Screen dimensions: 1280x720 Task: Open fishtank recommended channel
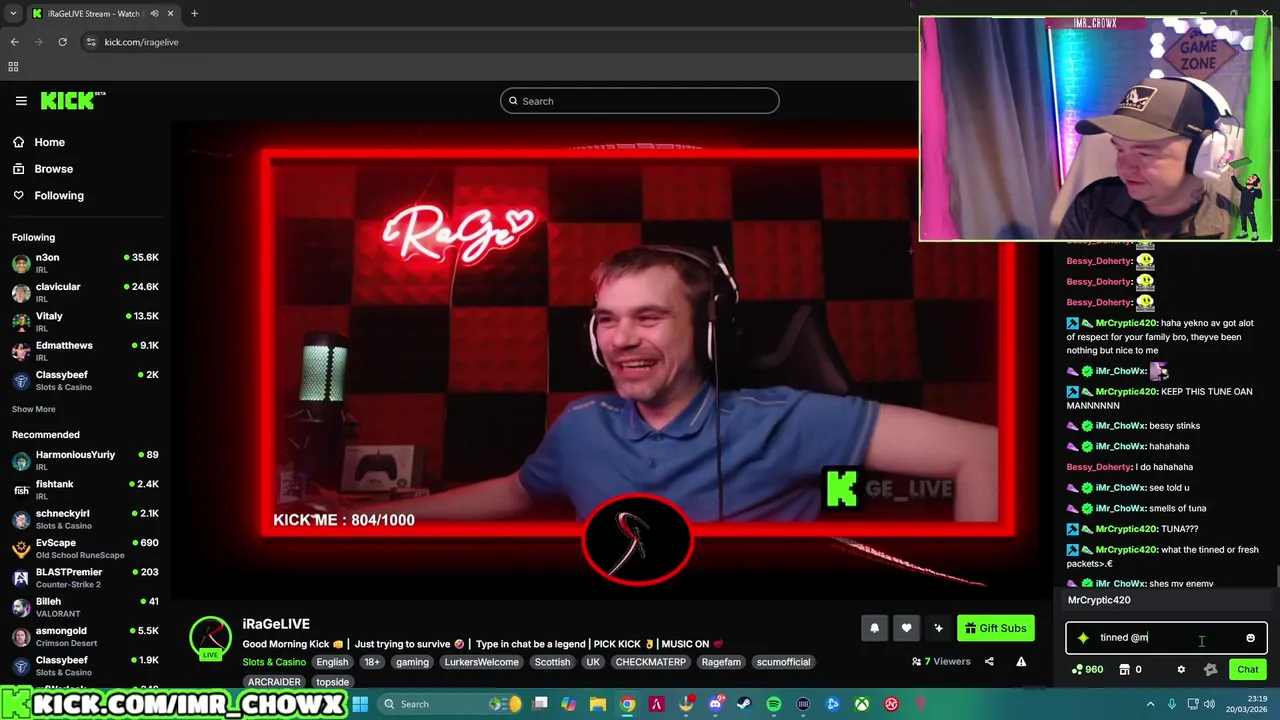pyautogui.click(x=85, y=490)
